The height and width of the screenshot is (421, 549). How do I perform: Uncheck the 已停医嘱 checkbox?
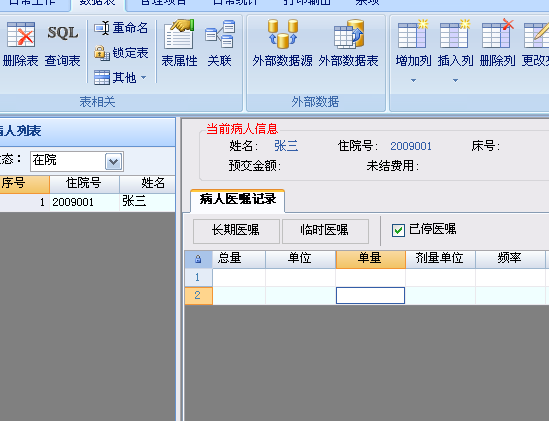click(x=398, y=230)
